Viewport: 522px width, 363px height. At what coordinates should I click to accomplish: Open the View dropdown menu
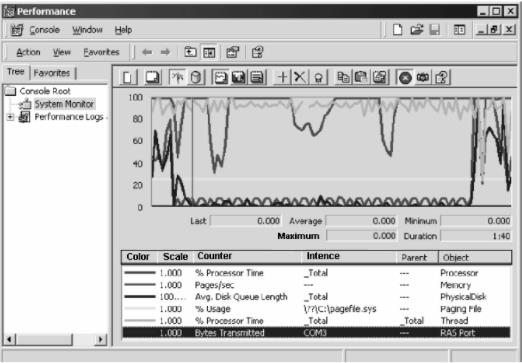pyautogui.click(x=62, y=52)
